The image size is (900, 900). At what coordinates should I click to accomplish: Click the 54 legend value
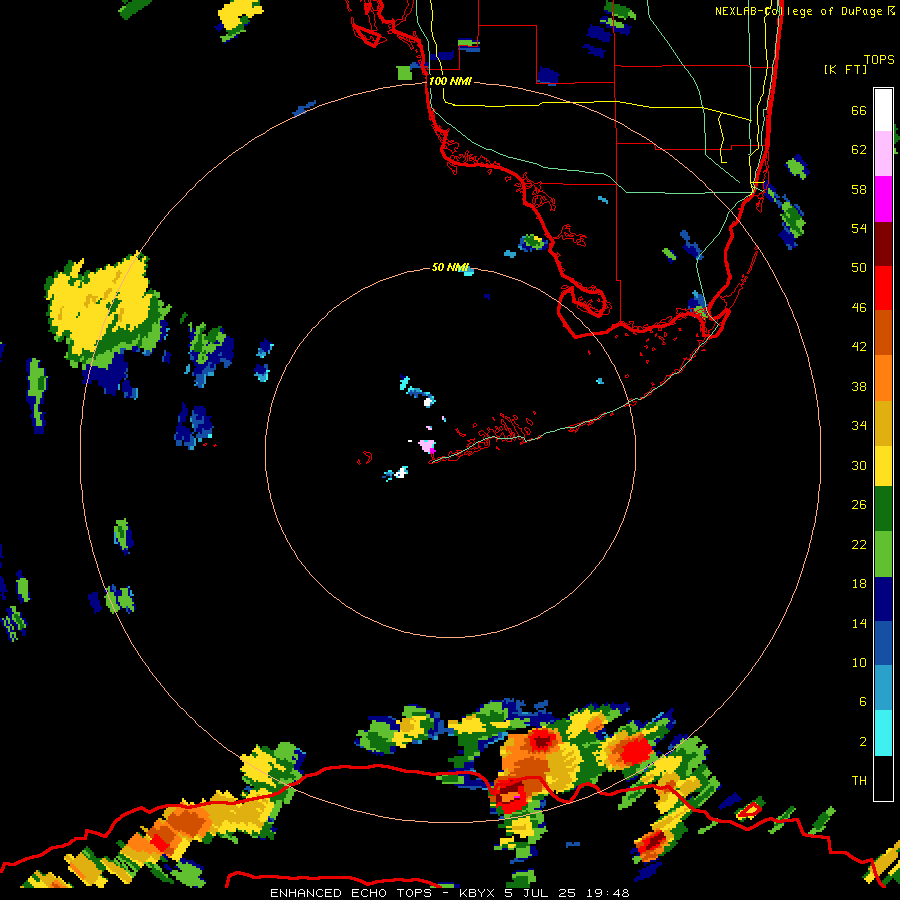tap(859, 228)
